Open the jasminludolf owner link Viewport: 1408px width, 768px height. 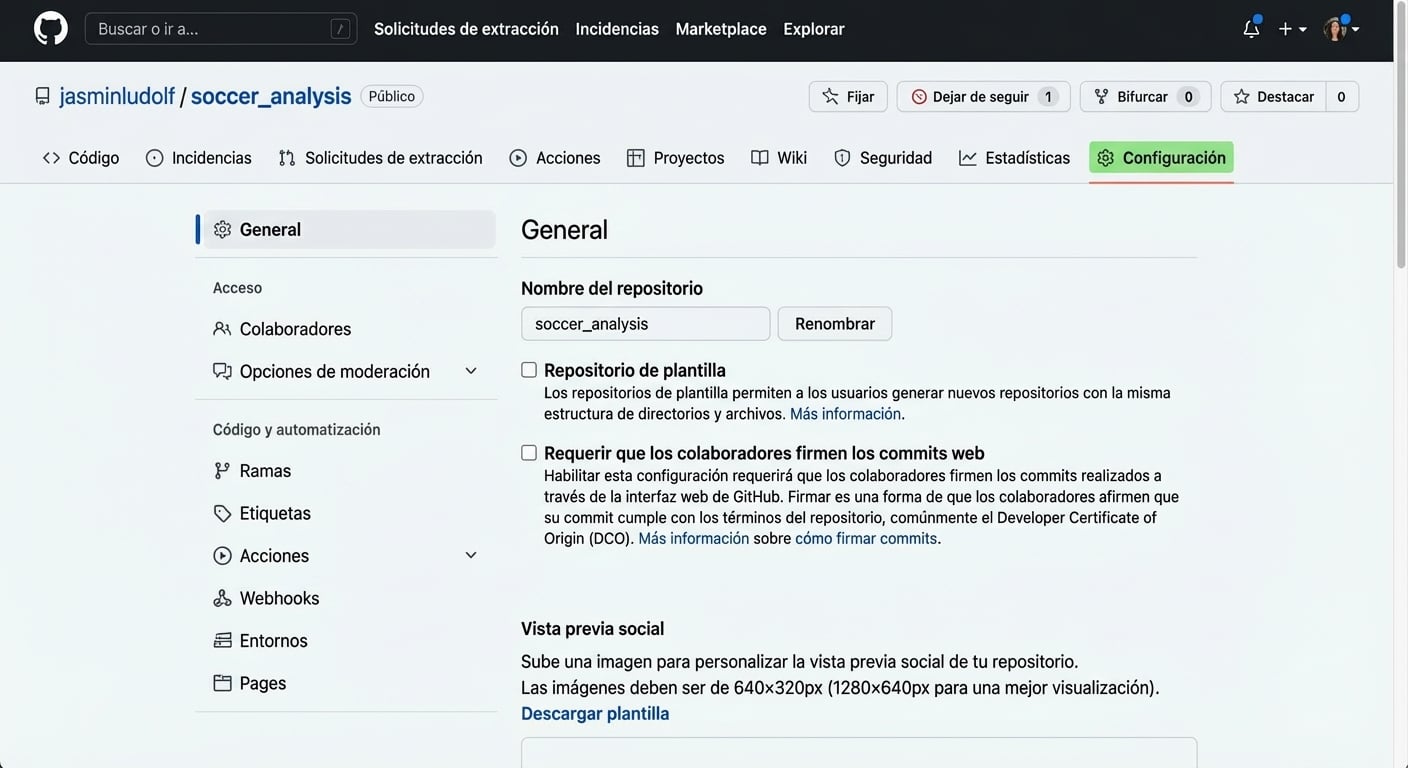click(x=117, y=96)
